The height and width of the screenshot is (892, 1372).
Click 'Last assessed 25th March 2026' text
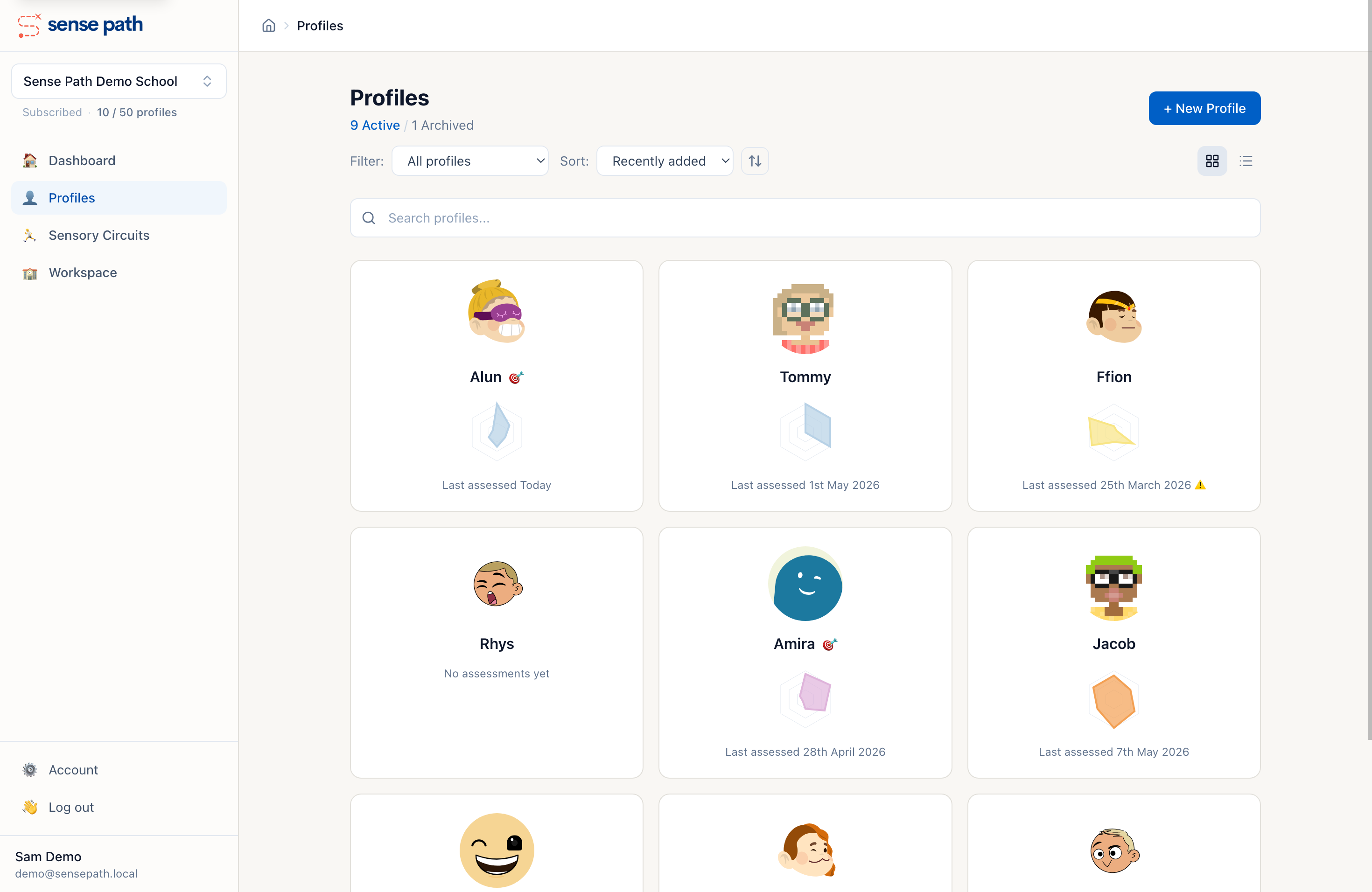click(x=1106, y=485)
